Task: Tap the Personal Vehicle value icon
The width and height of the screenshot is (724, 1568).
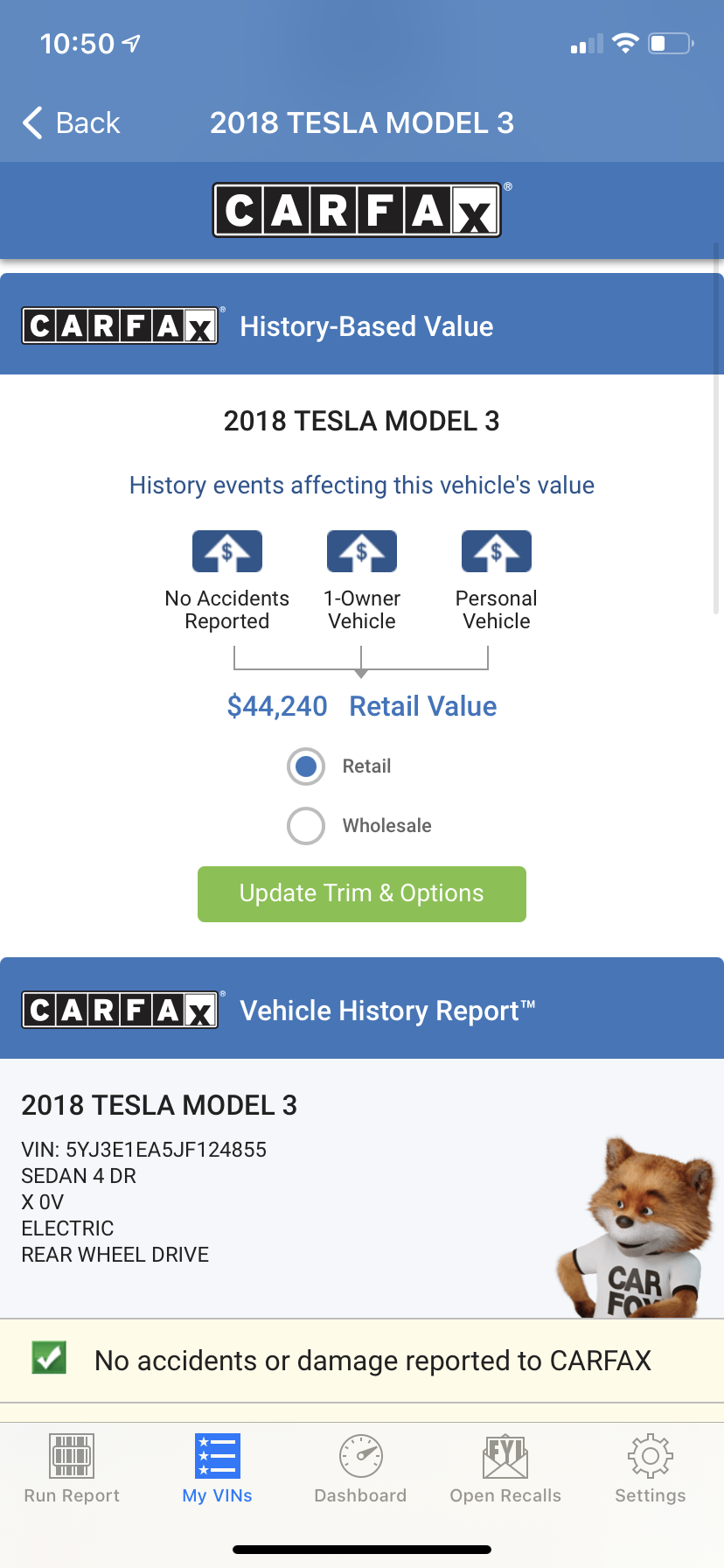Action: point(496,551)
